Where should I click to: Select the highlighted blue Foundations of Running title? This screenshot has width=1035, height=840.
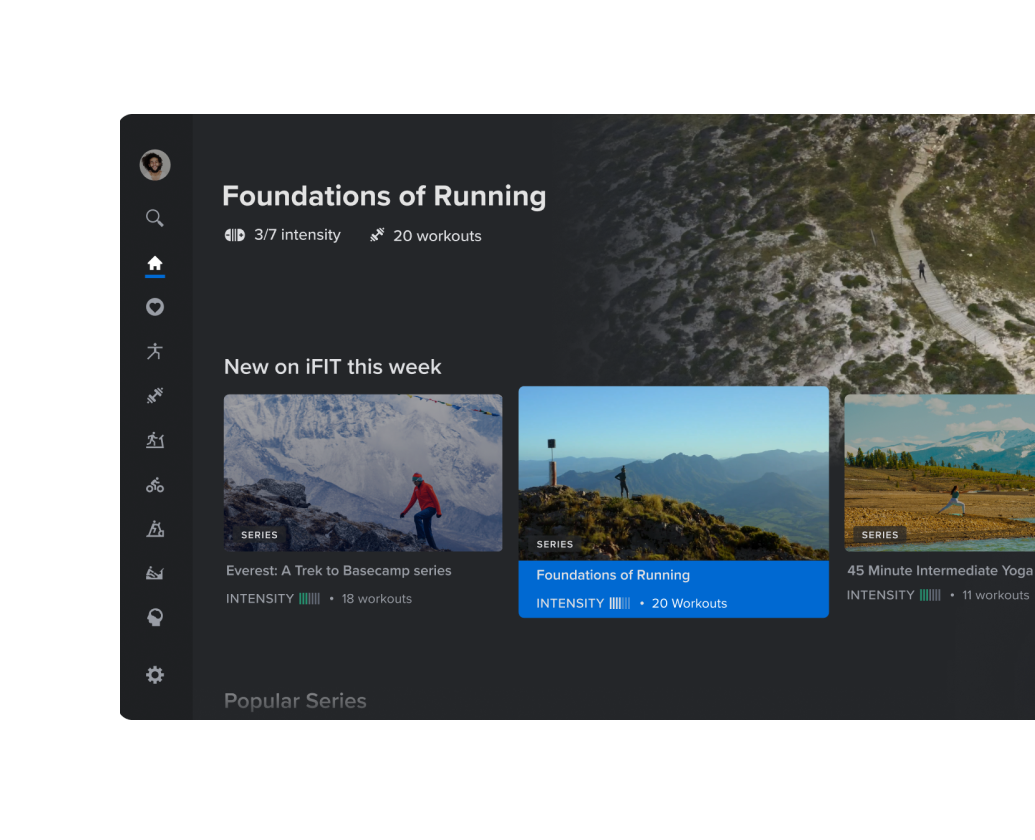613,575
